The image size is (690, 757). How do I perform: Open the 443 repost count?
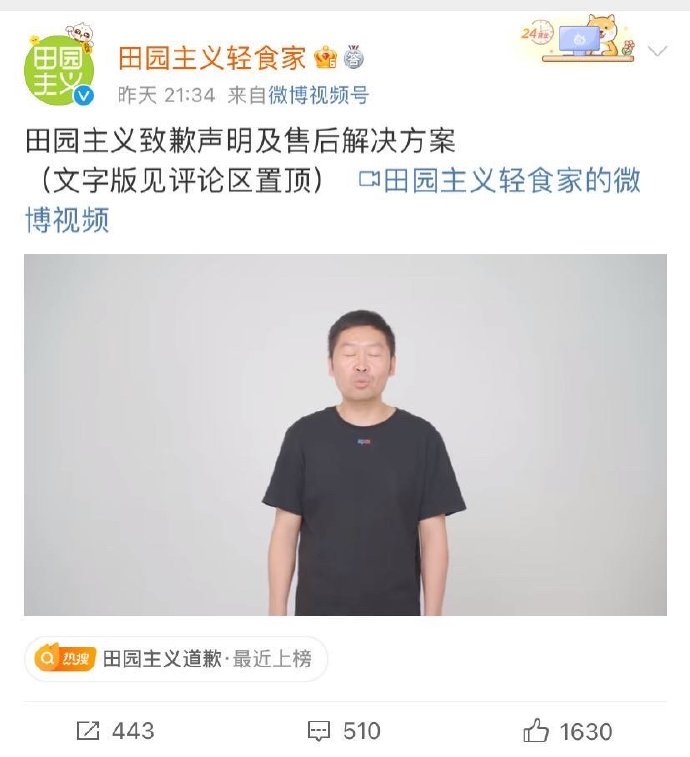pyautogui.click(x=133, y=731)
